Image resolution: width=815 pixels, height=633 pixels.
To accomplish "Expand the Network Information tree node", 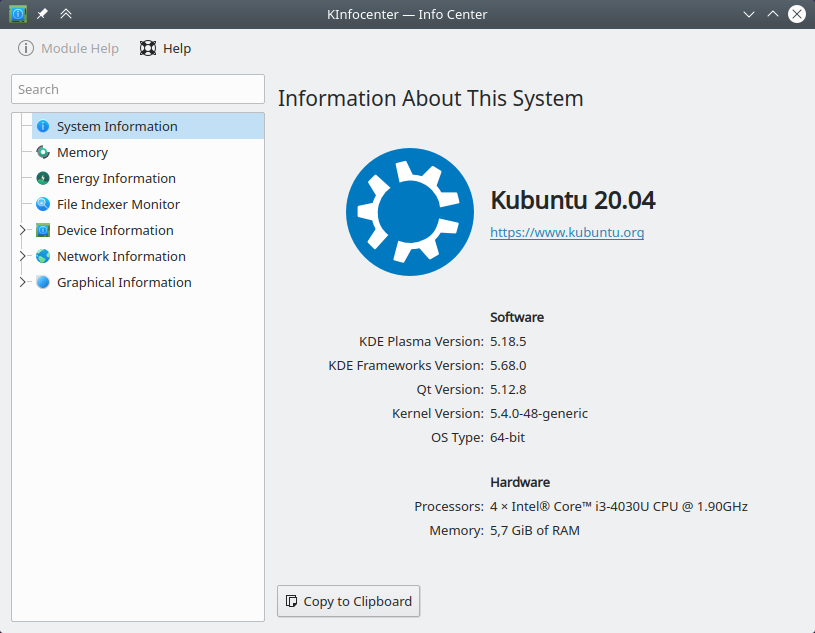I will click(22, 257).
